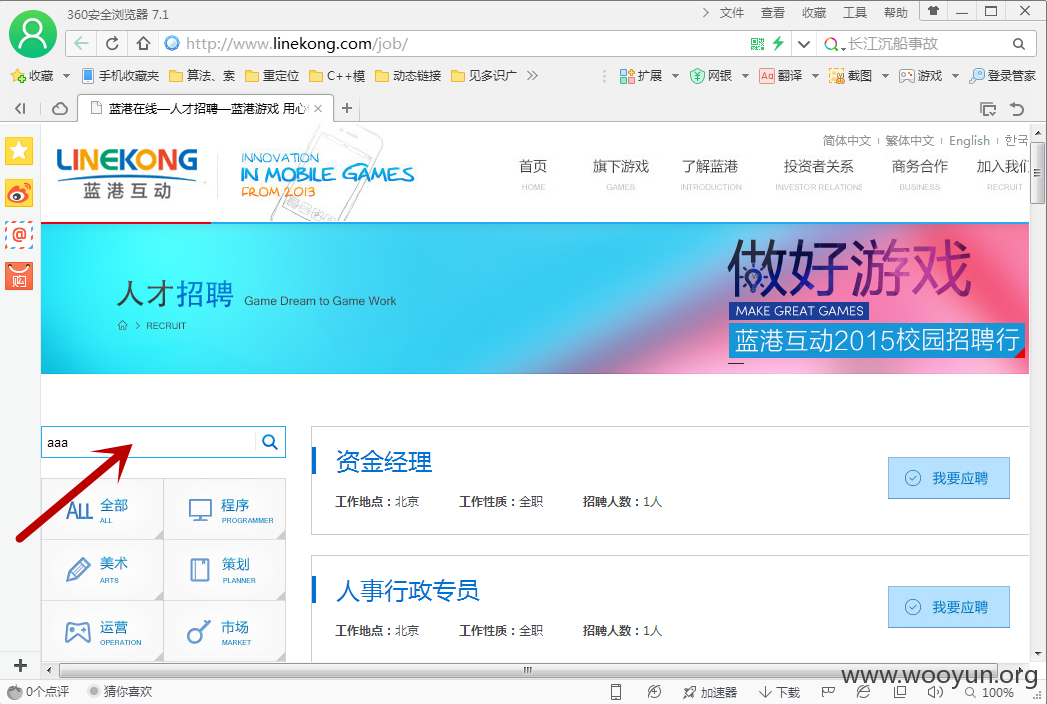Select the 美术 ARTS category
1047x704 pixels.
click(x=102, y=570)
